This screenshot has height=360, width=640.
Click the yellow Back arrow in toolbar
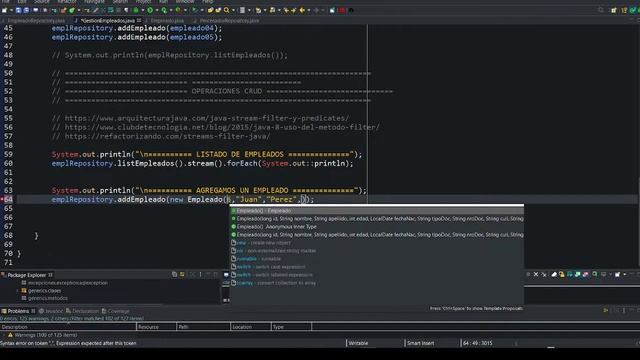302,10
